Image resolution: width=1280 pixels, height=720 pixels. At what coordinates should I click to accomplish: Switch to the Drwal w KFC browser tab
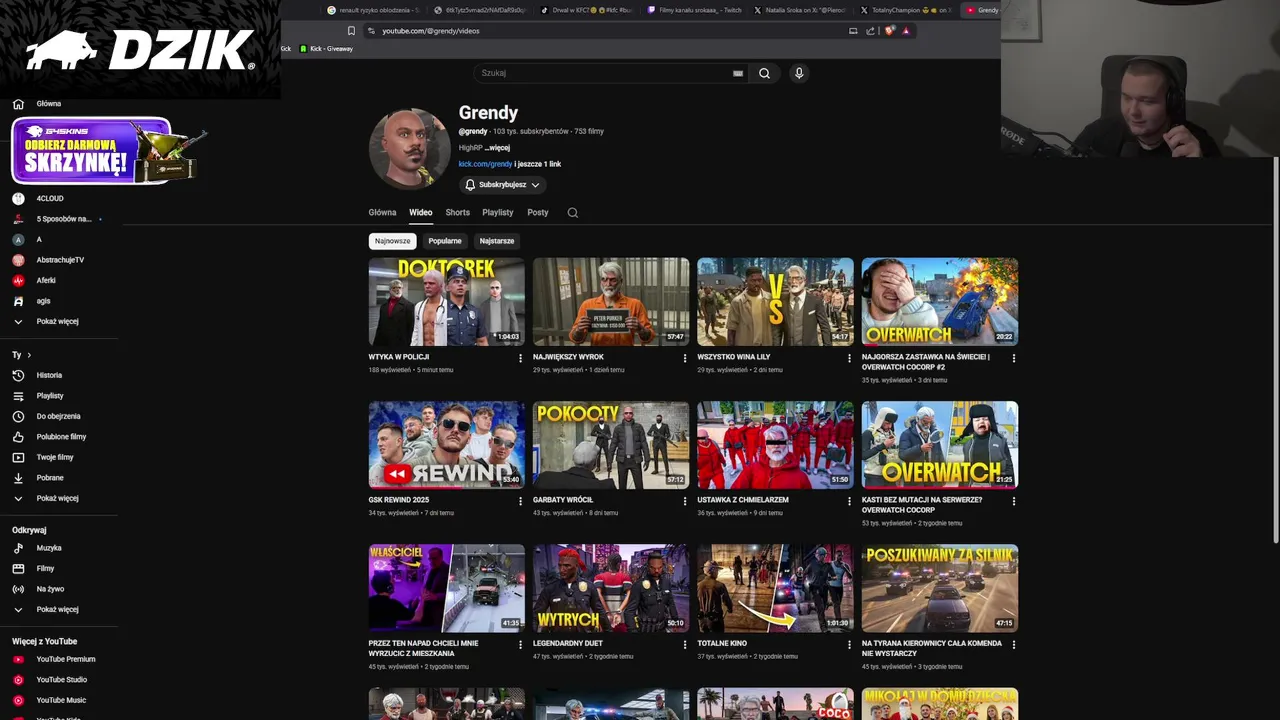coord(587,10)
